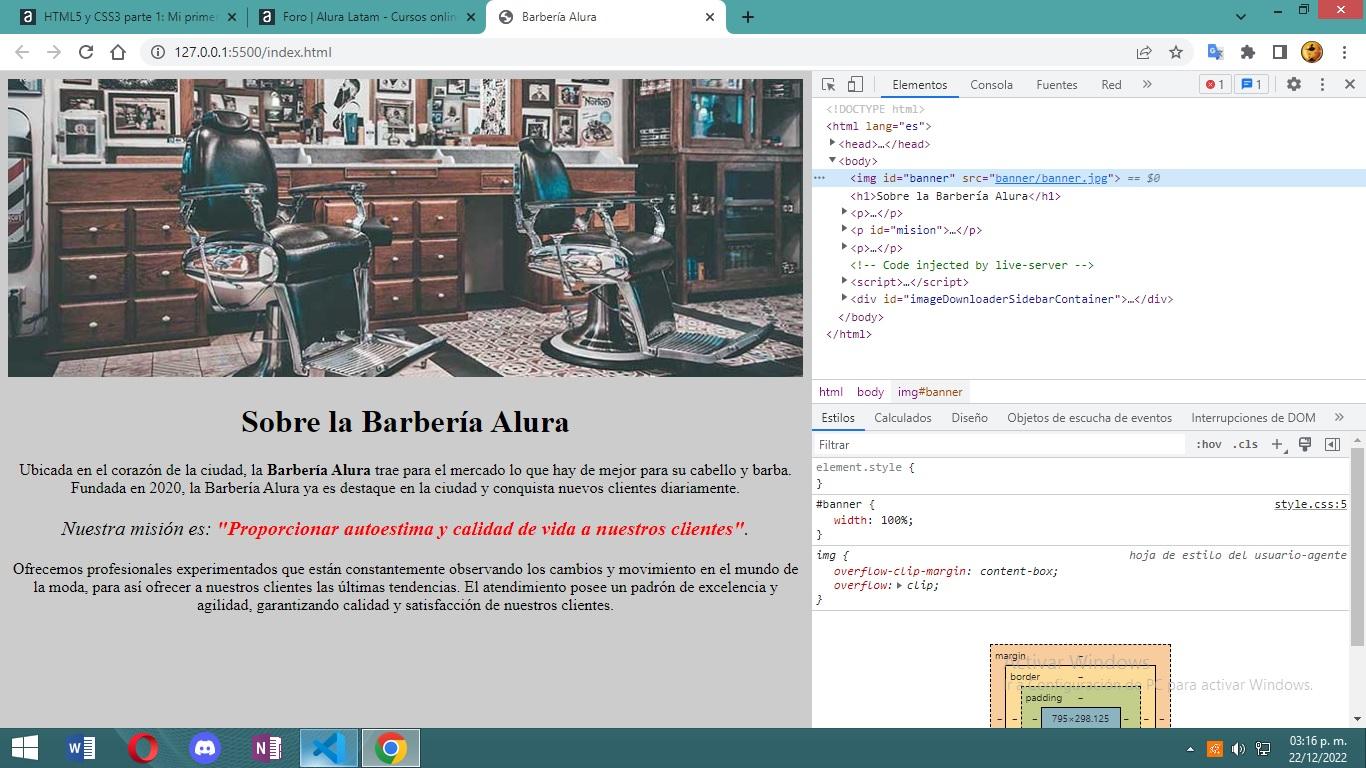
Task: Close the DevTools panel
Action: pos(1349,84)
